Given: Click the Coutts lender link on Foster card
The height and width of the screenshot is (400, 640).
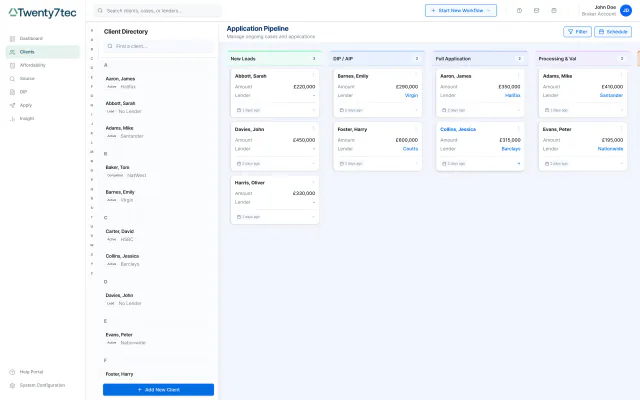Looking at the screenshot, I should pos(410,149).
